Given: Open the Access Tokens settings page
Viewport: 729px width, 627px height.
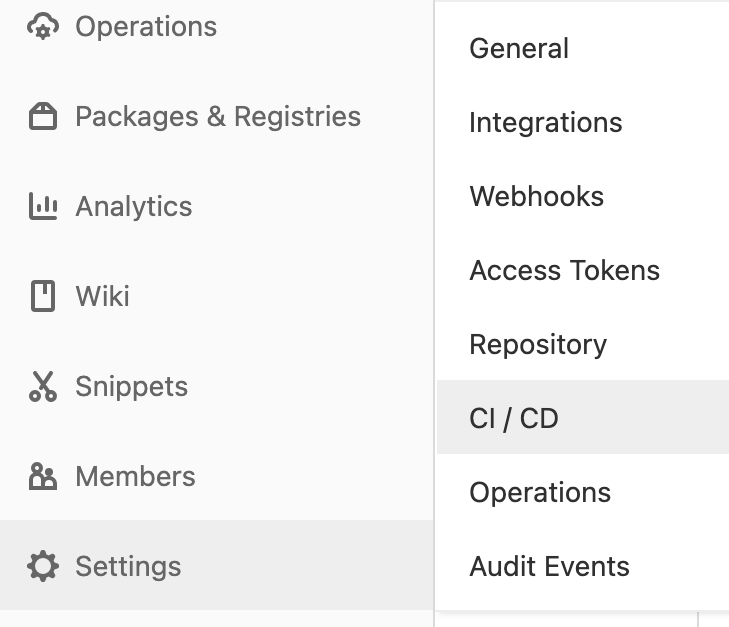Looking at the screenshot, I should point(564,271).
